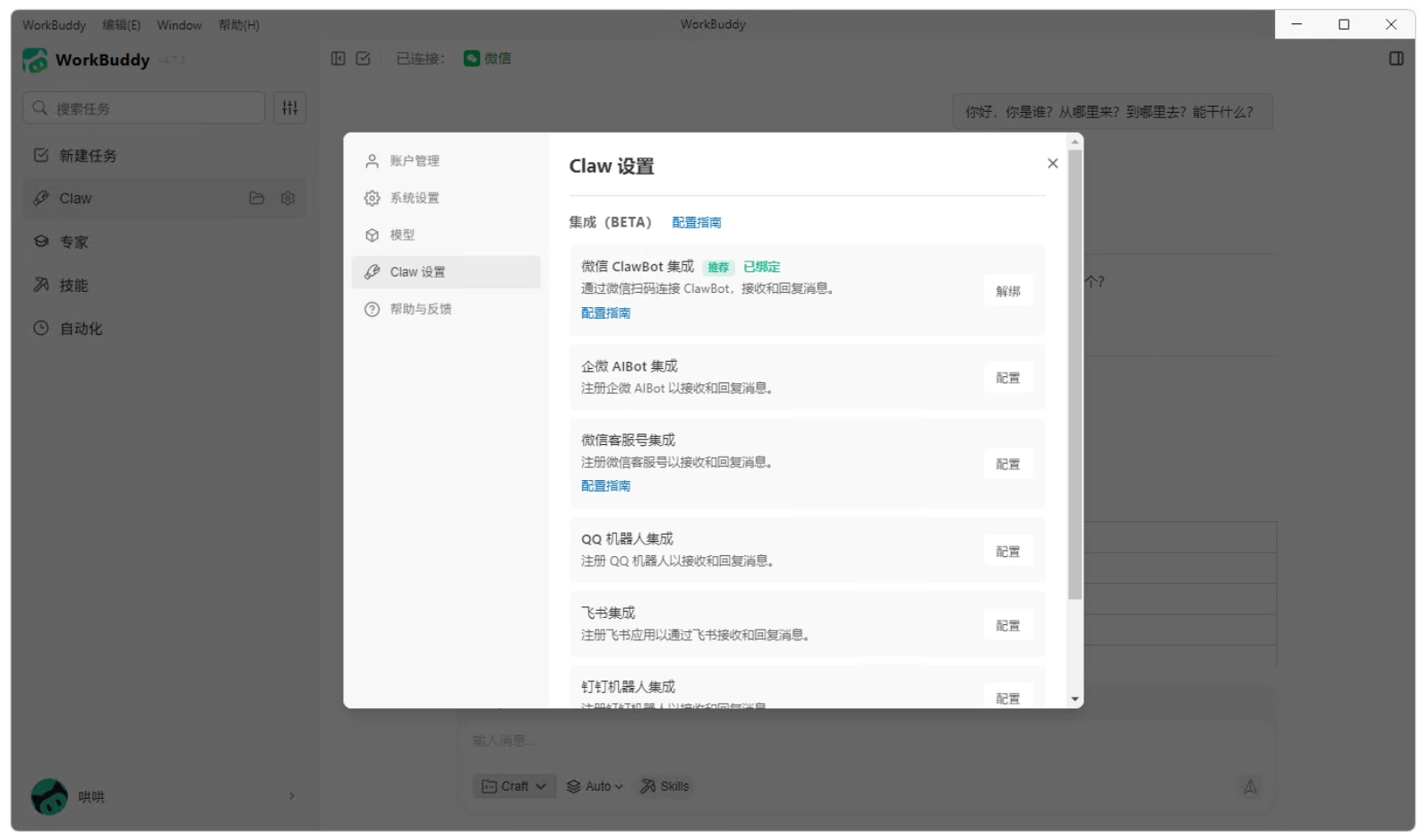
Task: Open the Window menu
Action: tap(179, 25)
